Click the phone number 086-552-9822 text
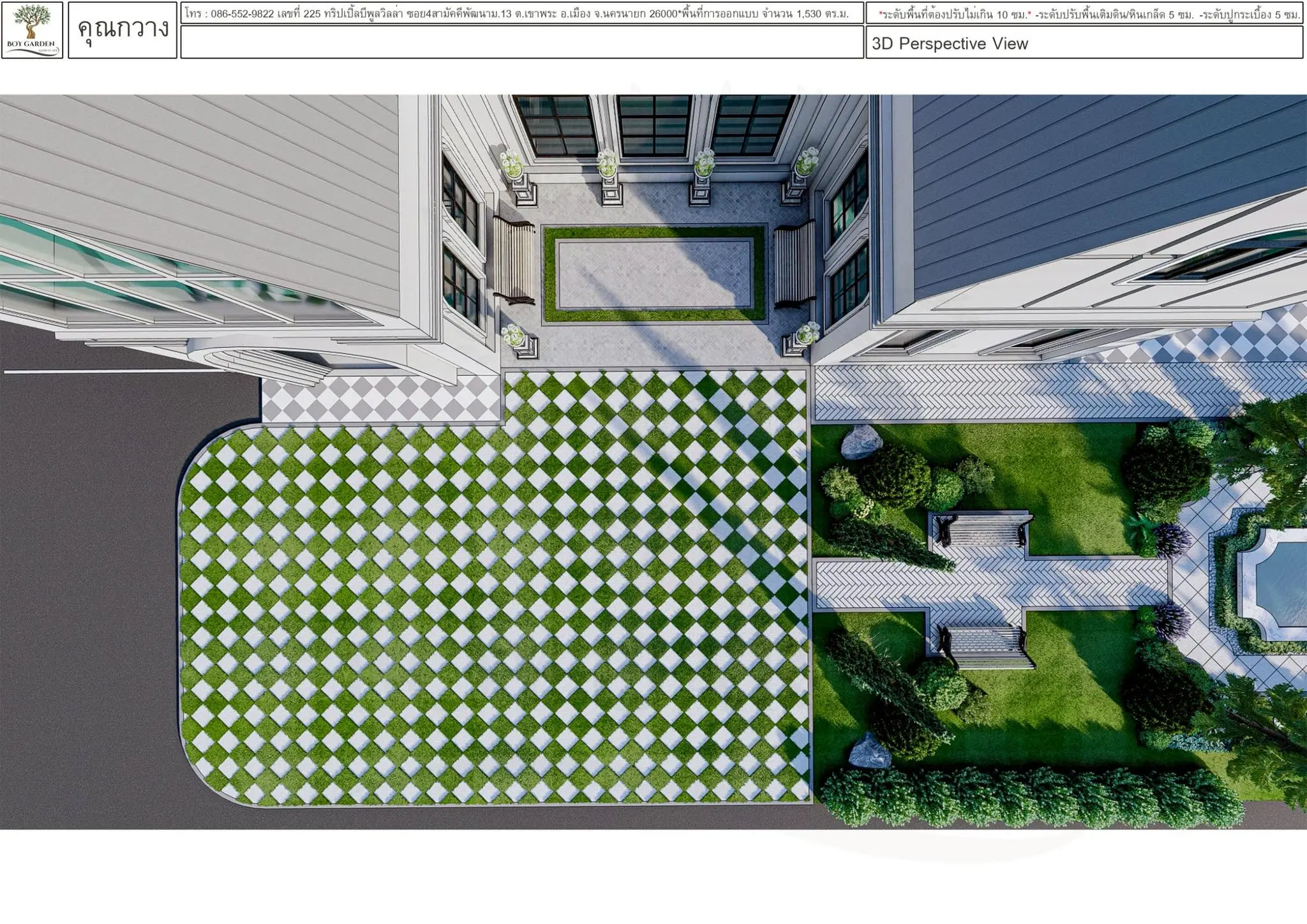 tap(243, 13)
